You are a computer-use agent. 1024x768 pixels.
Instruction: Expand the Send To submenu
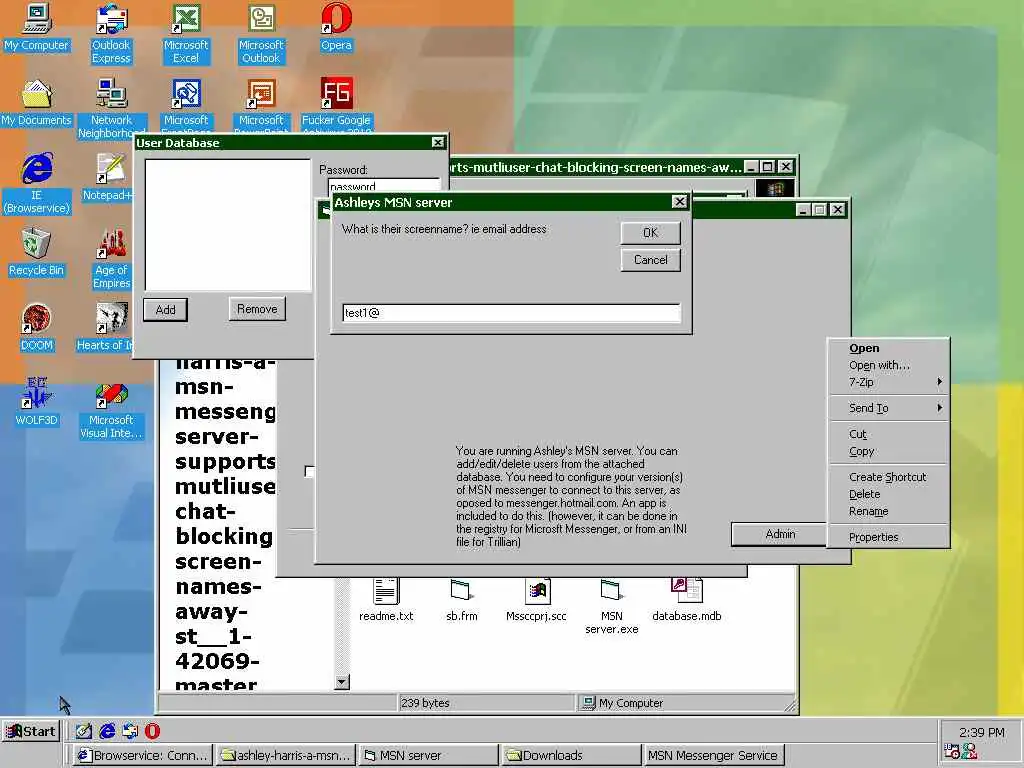point(888,408)
